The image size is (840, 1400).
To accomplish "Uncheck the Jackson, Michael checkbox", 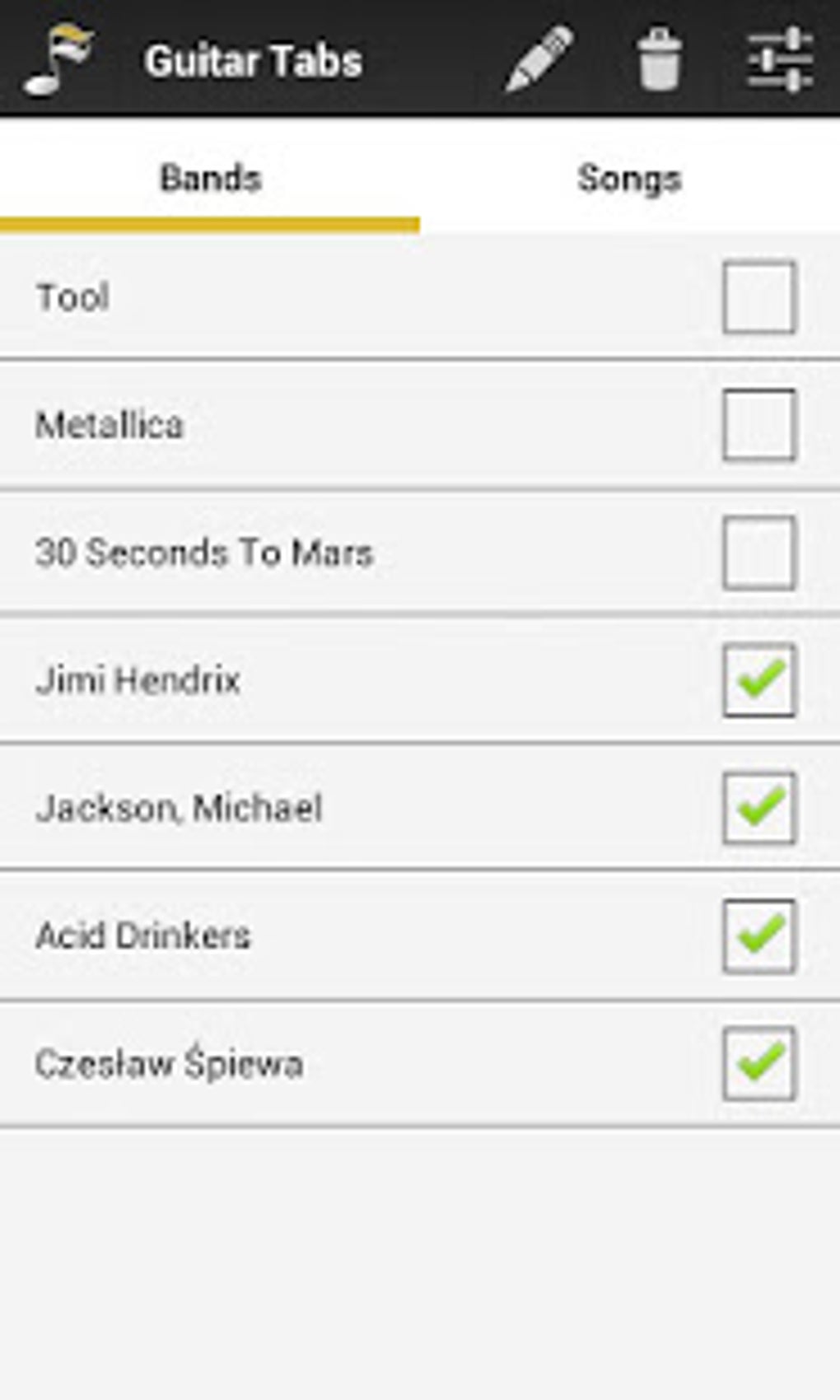I will pyautogui.click(x=758, y=808).
